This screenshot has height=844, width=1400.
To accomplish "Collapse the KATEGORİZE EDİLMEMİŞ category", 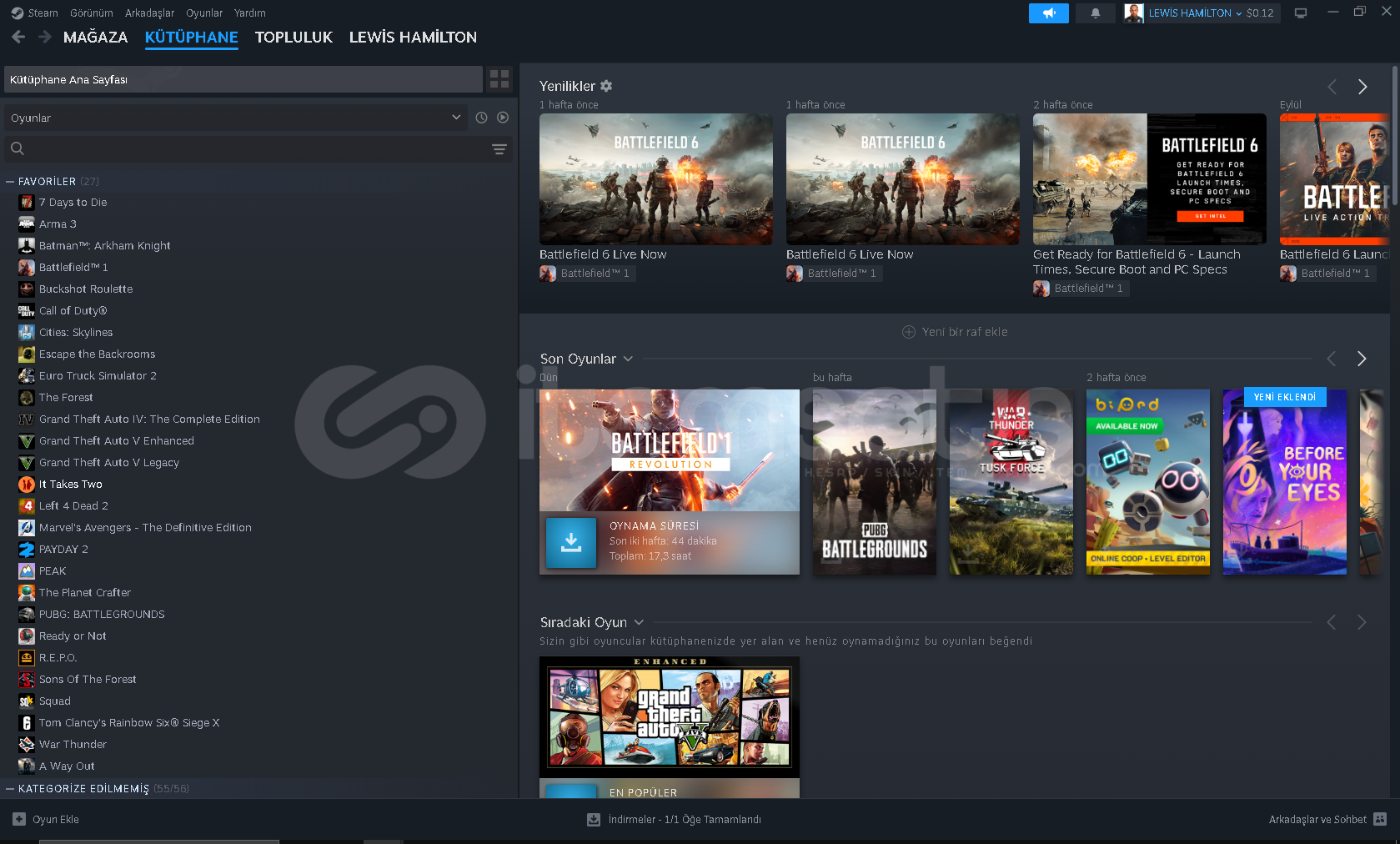I will click(x=10, y=788).
